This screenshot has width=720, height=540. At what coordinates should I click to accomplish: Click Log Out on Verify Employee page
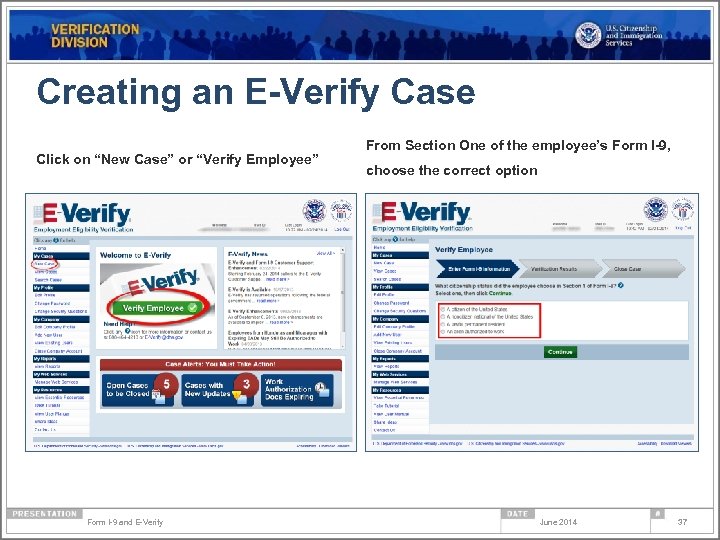click(683, 228)
